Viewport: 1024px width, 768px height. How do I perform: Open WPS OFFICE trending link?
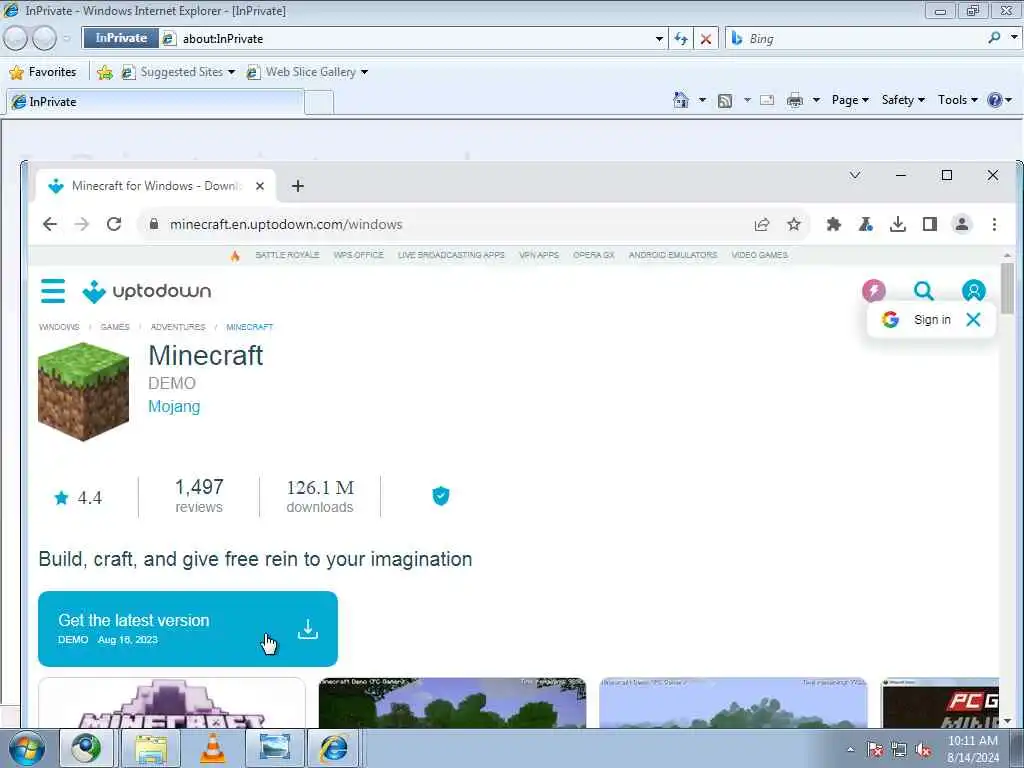(x=359, y=255)
